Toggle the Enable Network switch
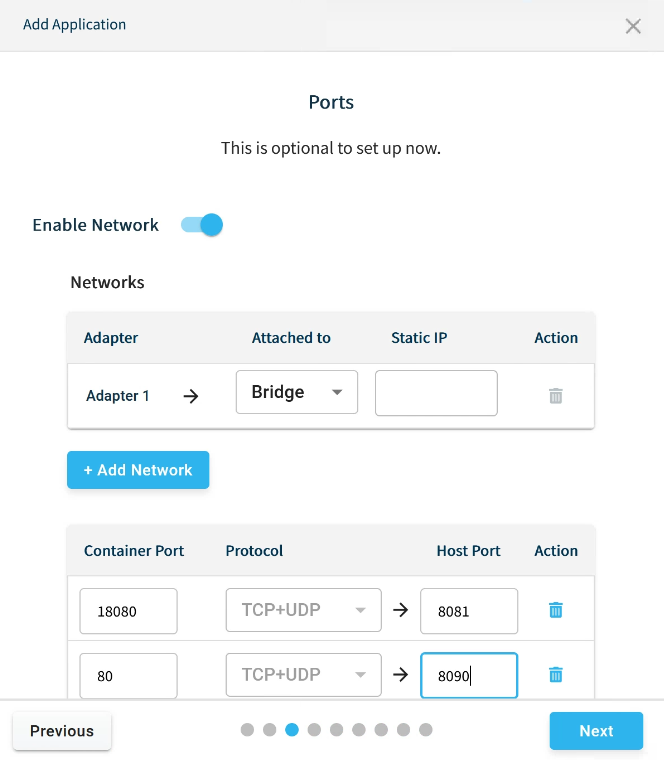664x760 pixels. pyautogui.click(x=202, y=225)
